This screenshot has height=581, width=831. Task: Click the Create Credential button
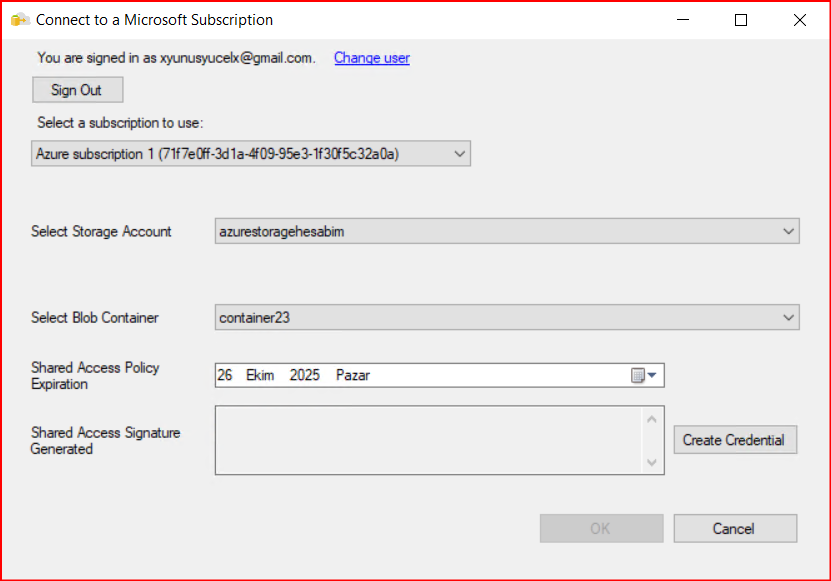point(735,440)
